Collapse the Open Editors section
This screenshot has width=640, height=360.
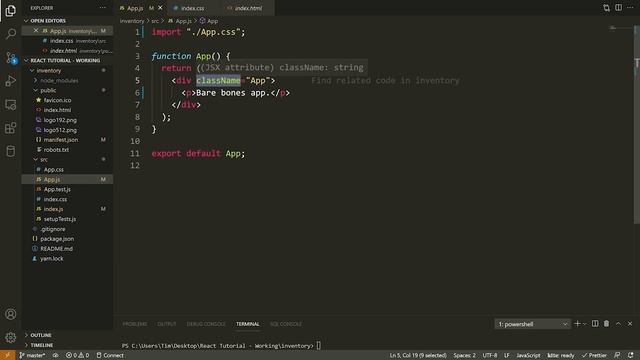pos(67,20)
